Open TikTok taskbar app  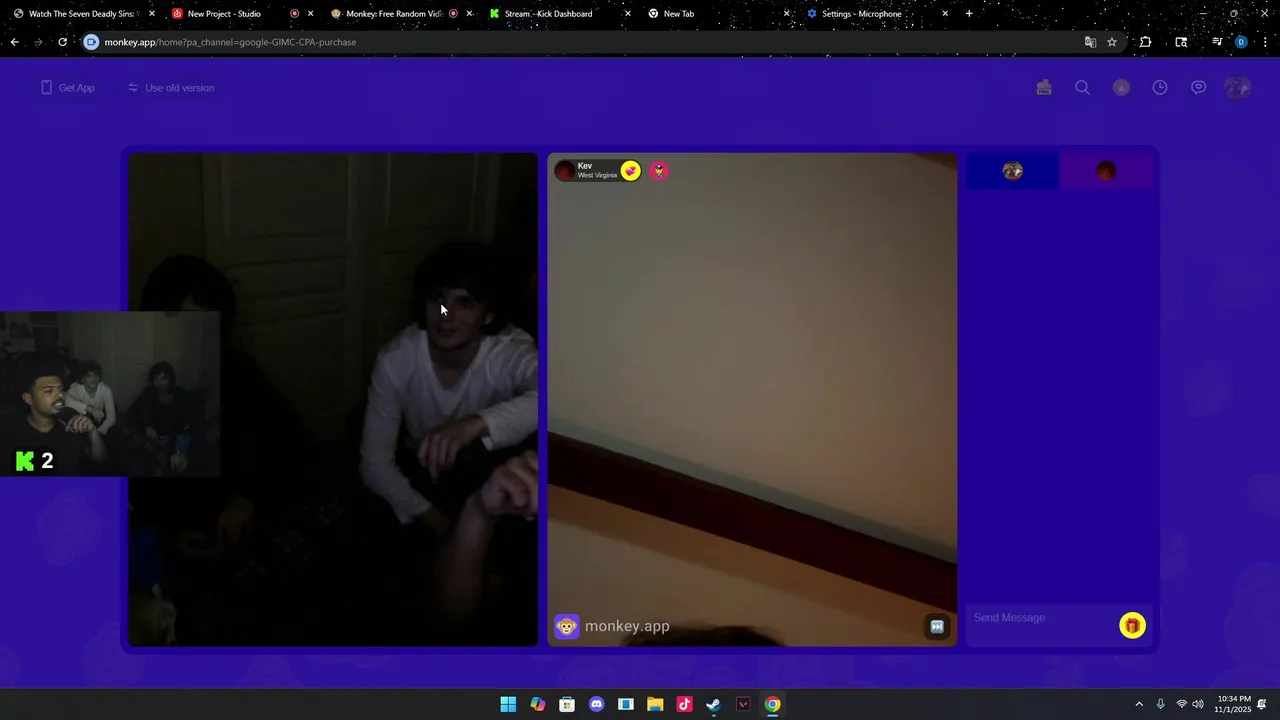[684, 704]
